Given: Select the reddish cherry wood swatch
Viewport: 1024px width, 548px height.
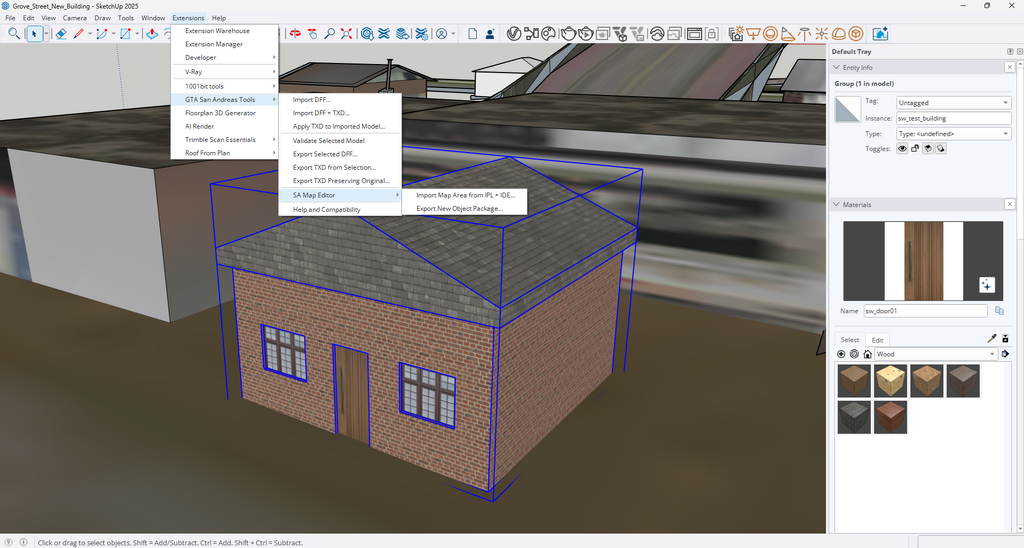Looking at the screenshot, I should pos(890,417).
